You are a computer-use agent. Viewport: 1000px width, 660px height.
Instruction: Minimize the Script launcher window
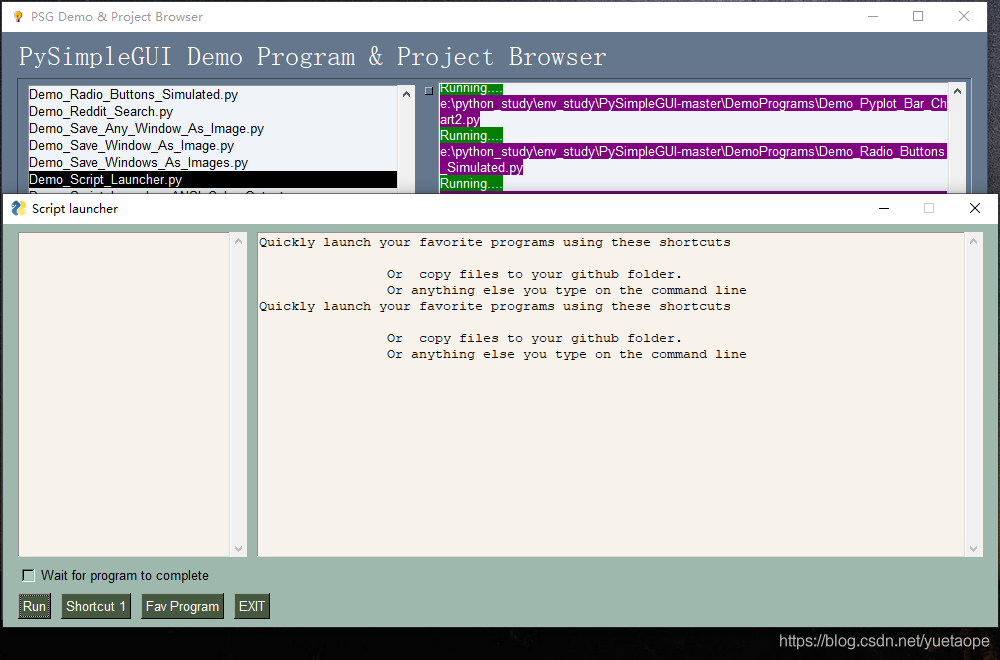(x=884, y=209)
